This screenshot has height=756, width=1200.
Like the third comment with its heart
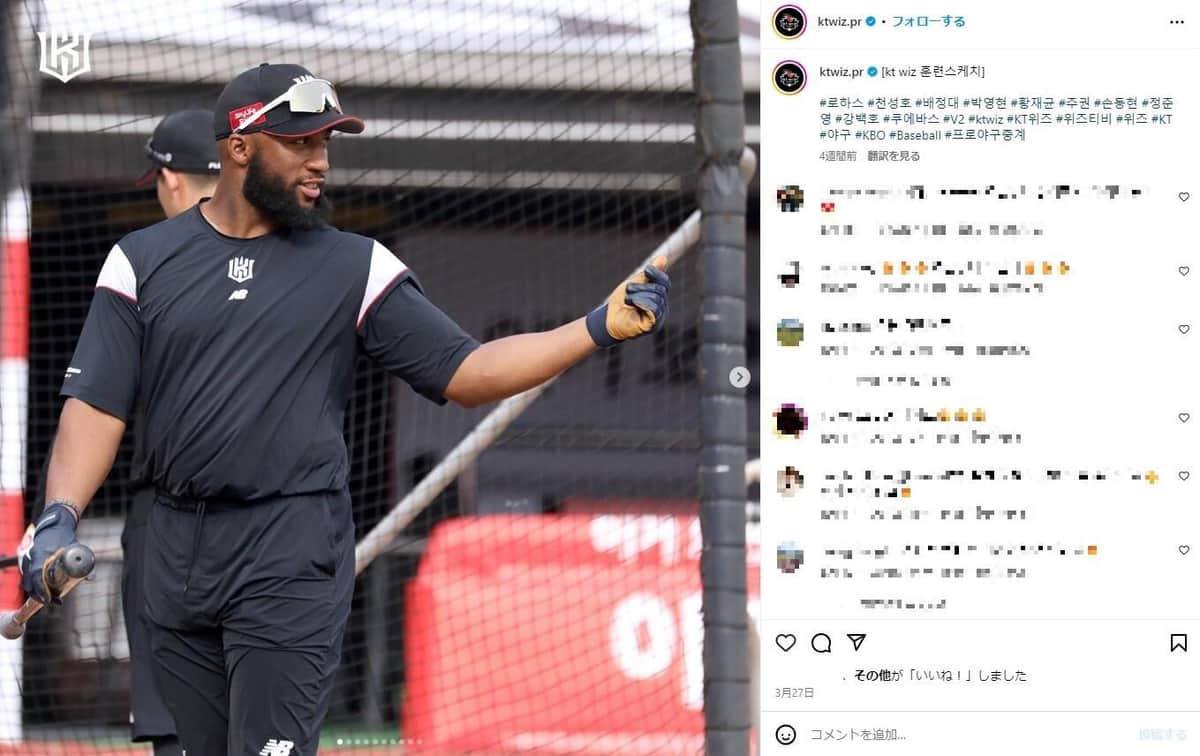pos(1184,329)
